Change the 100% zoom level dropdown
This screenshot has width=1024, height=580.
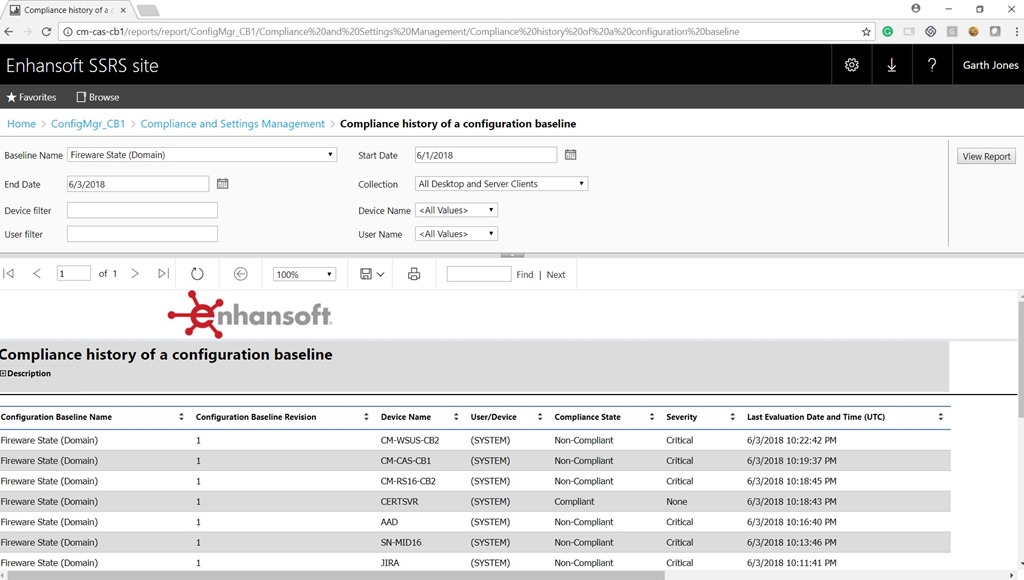(x=304, y=274)
